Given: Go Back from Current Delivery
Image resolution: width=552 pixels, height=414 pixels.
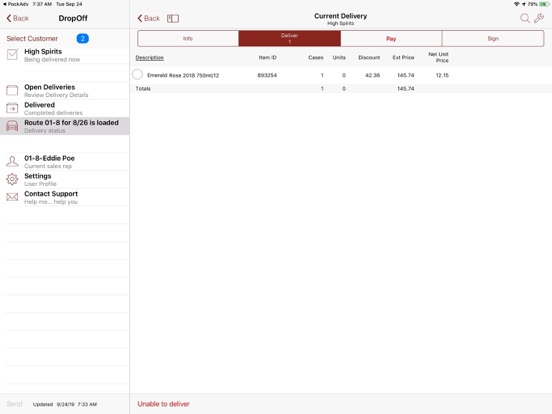Looking at the screenshot, I should coord(149,18).
